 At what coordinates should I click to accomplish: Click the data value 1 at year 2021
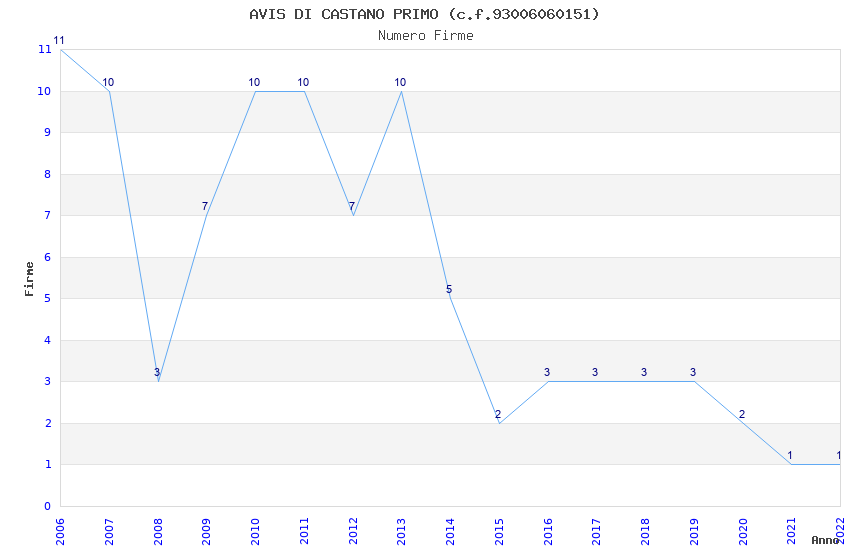point(790,456)
